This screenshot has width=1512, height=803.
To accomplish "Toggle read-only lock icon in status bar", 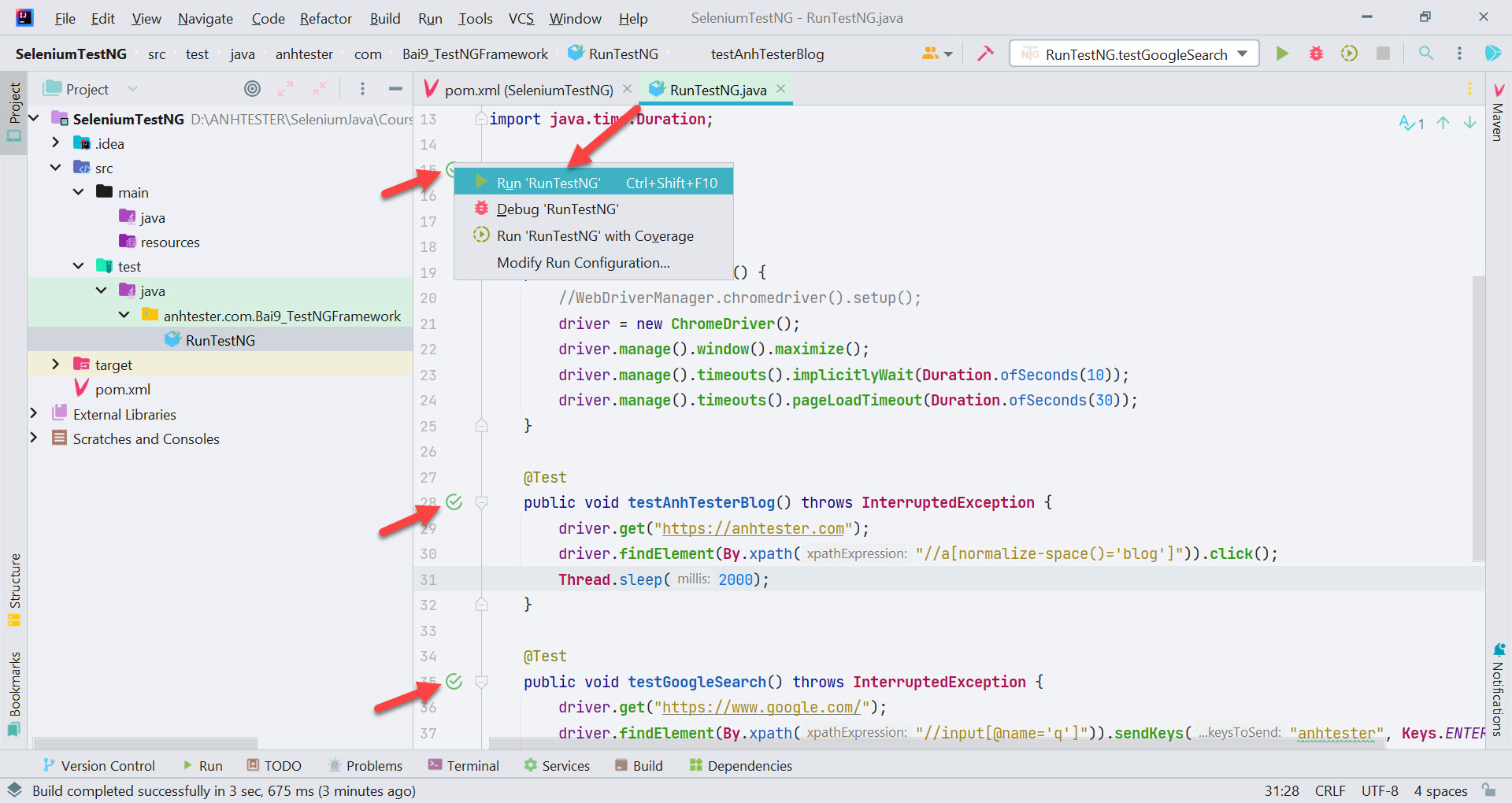I will (x=1488, y=790).
